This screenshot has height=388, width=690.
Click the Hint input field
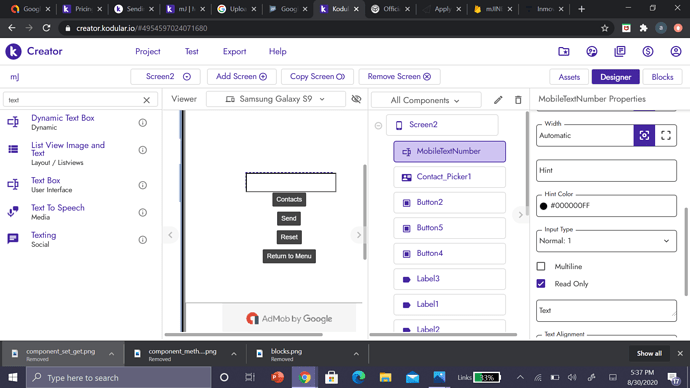(x=606, y=171)
